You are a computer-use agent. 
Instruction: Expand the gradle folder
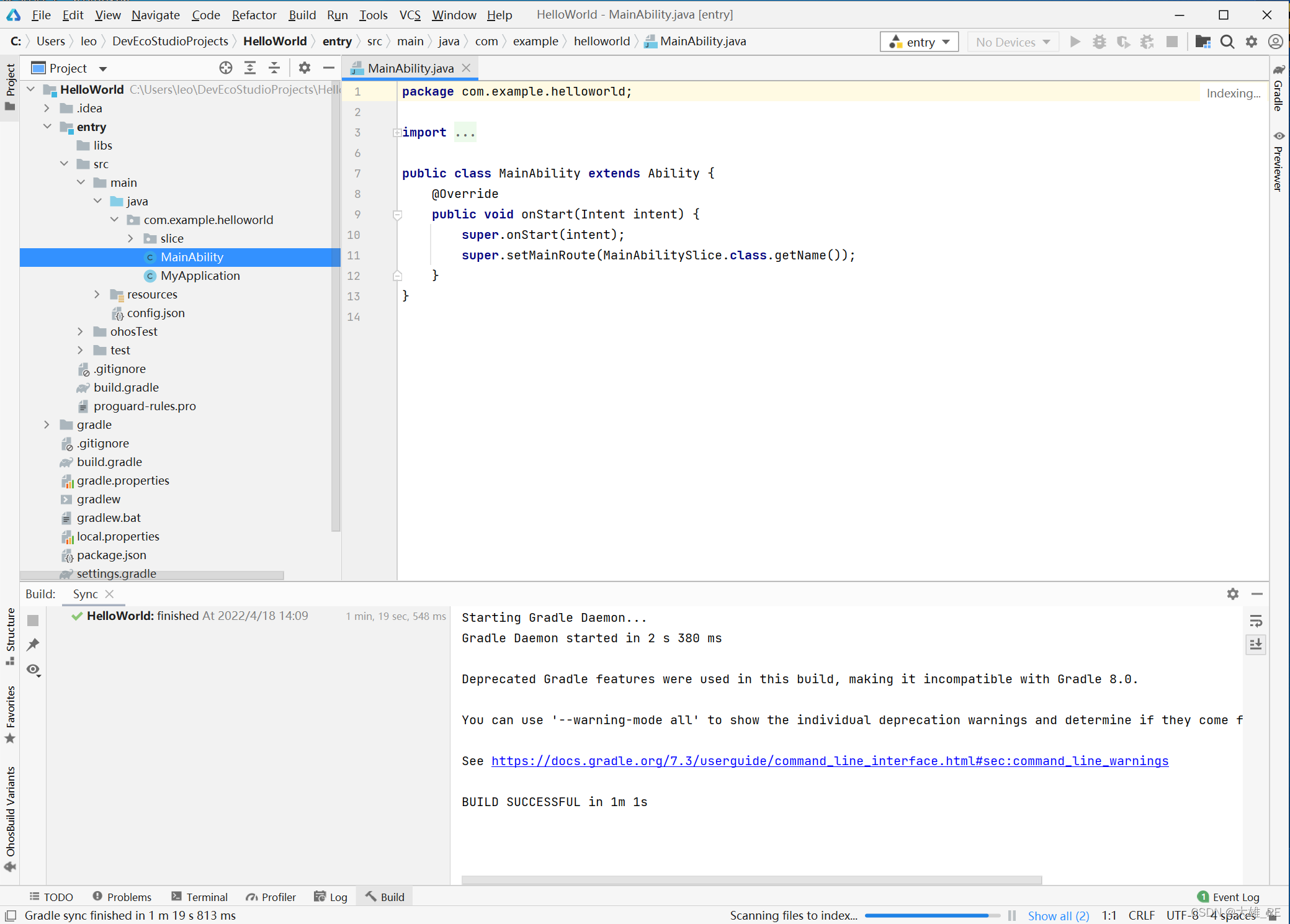(x=47, y=424)
